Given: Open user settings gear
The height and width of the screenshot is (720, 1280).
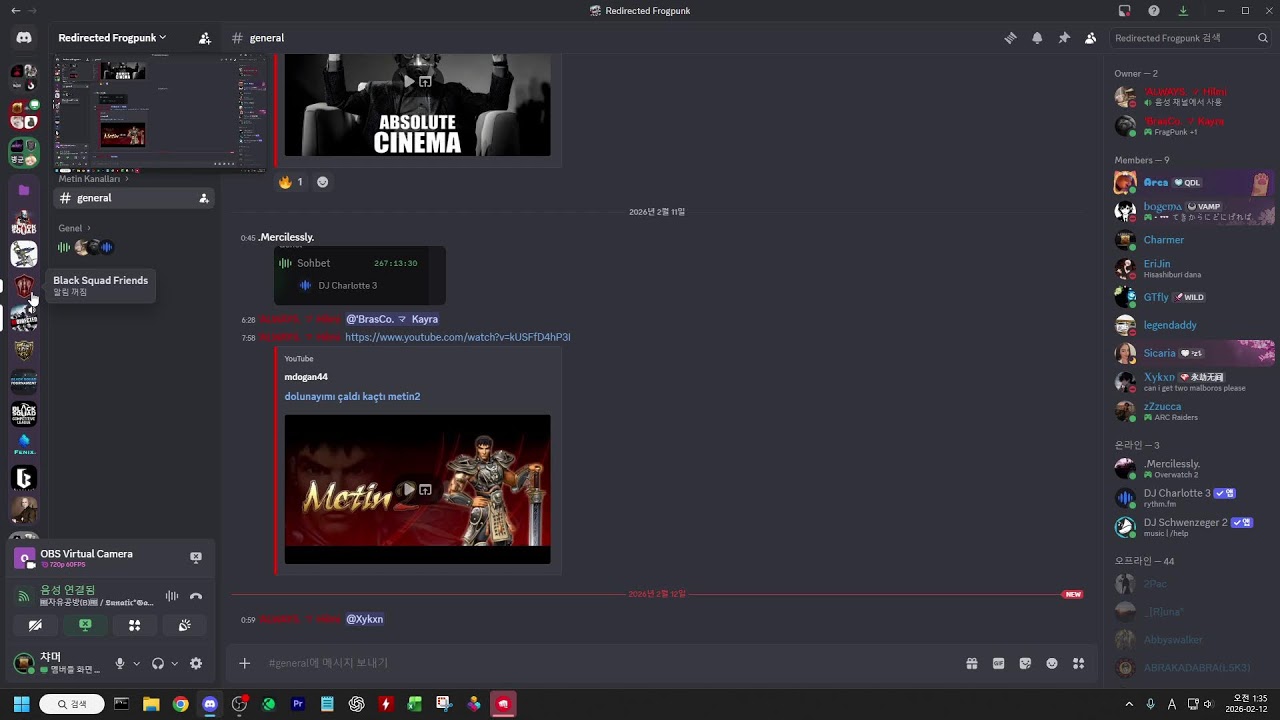Looking at the screenshot, I should (x=196, y=663).
